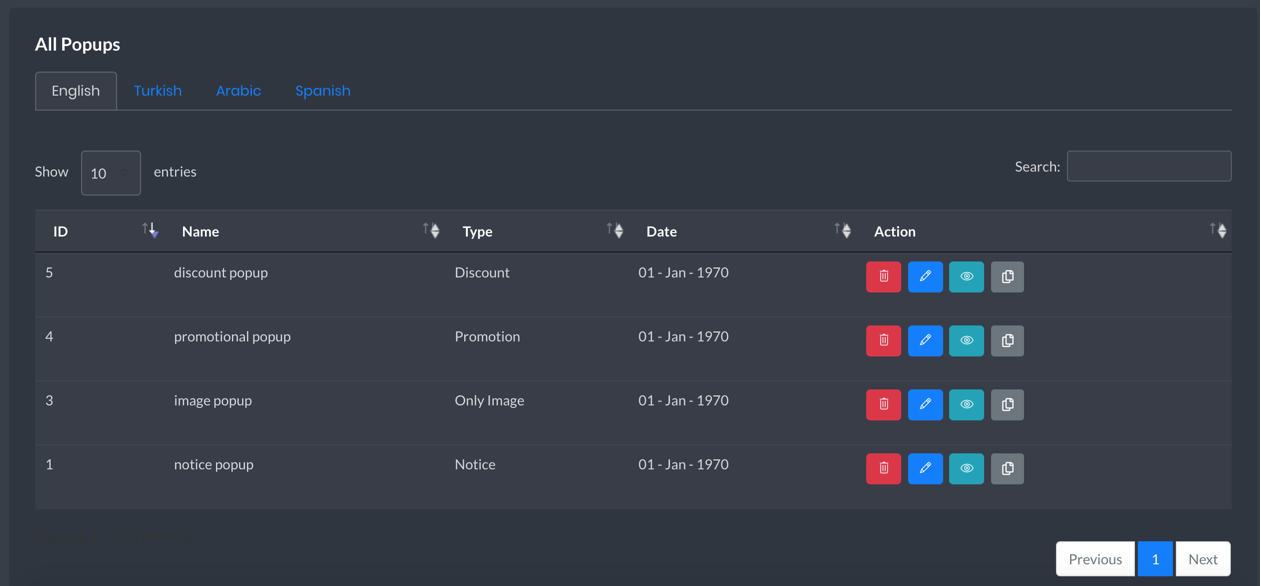Preview notice popup using eye icon
1261x586 pixels.
966,469
